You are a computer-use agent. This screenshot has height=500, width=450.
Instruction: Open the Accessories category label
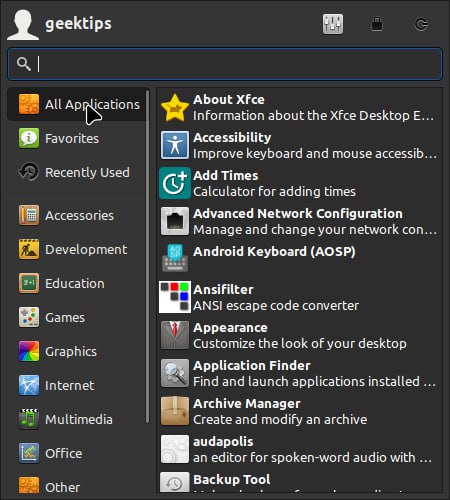79,216
